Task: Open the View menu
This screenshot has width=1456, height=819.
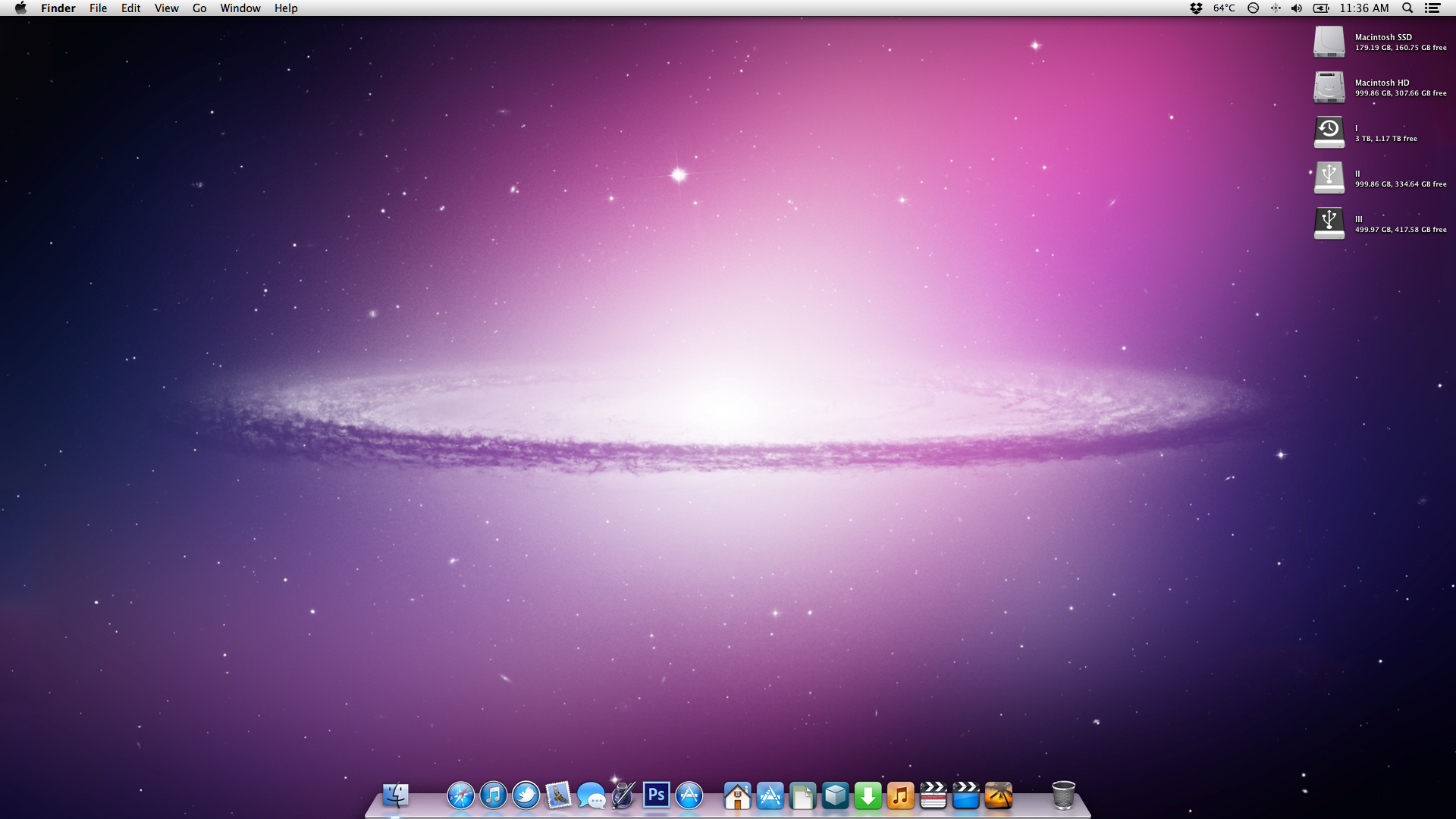Action: pyautogui.click(x=166, y=8)
